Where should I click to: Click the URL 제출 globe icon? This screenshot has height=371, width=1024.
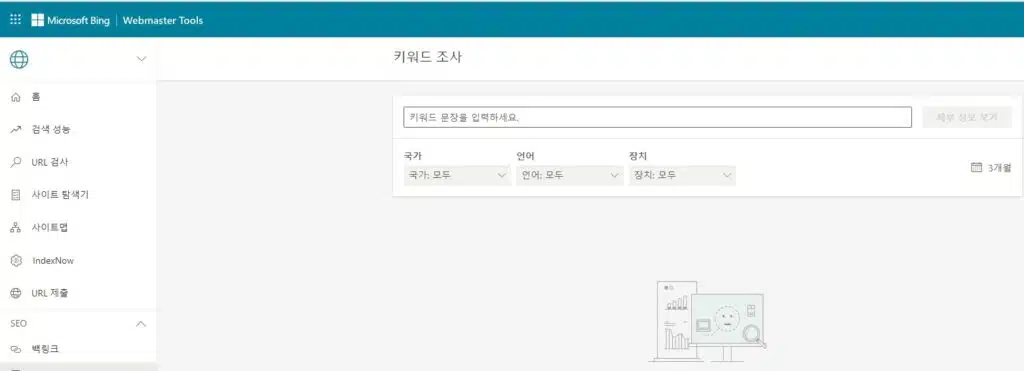(x=16, y=293)
